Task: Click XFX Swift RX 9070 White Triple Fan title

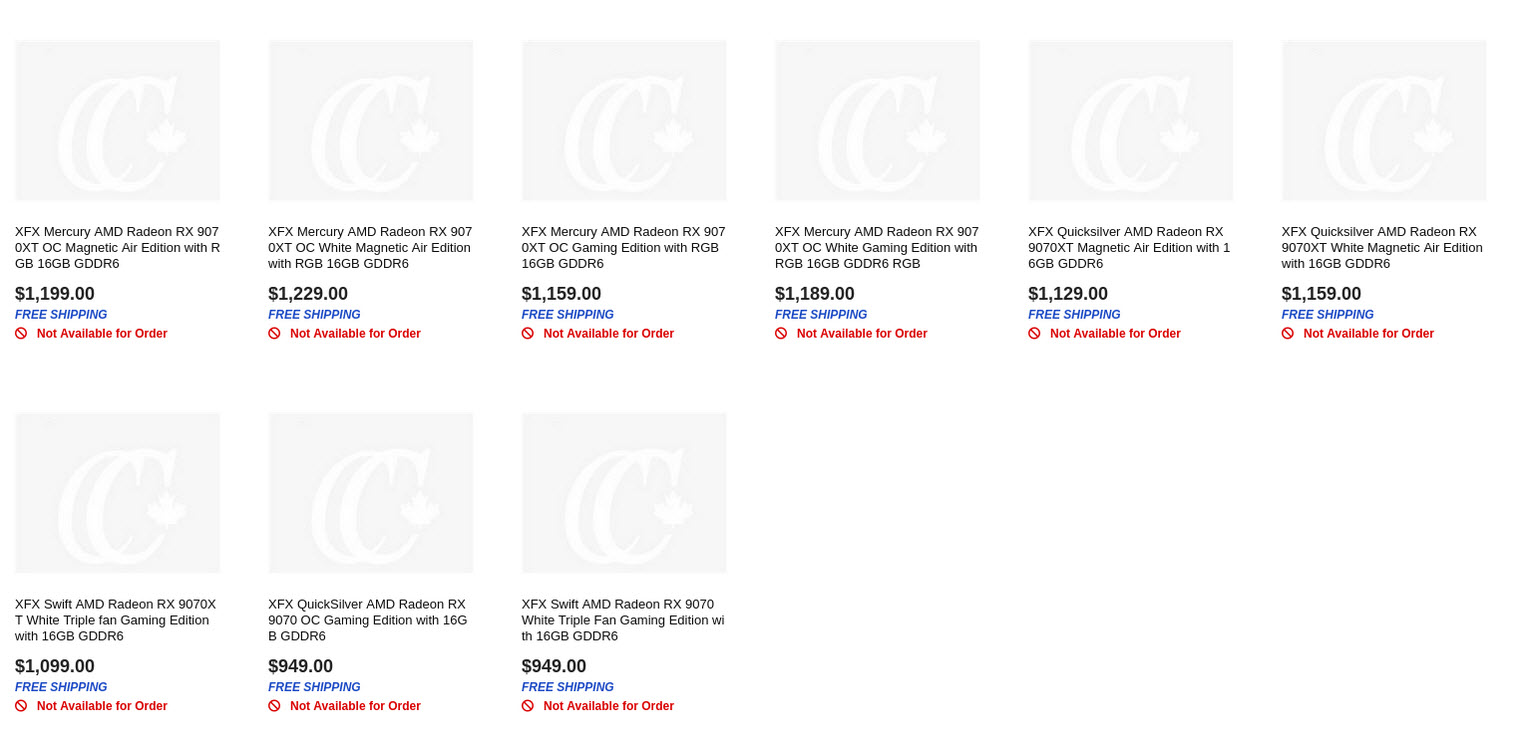Action: click(622, 620)
